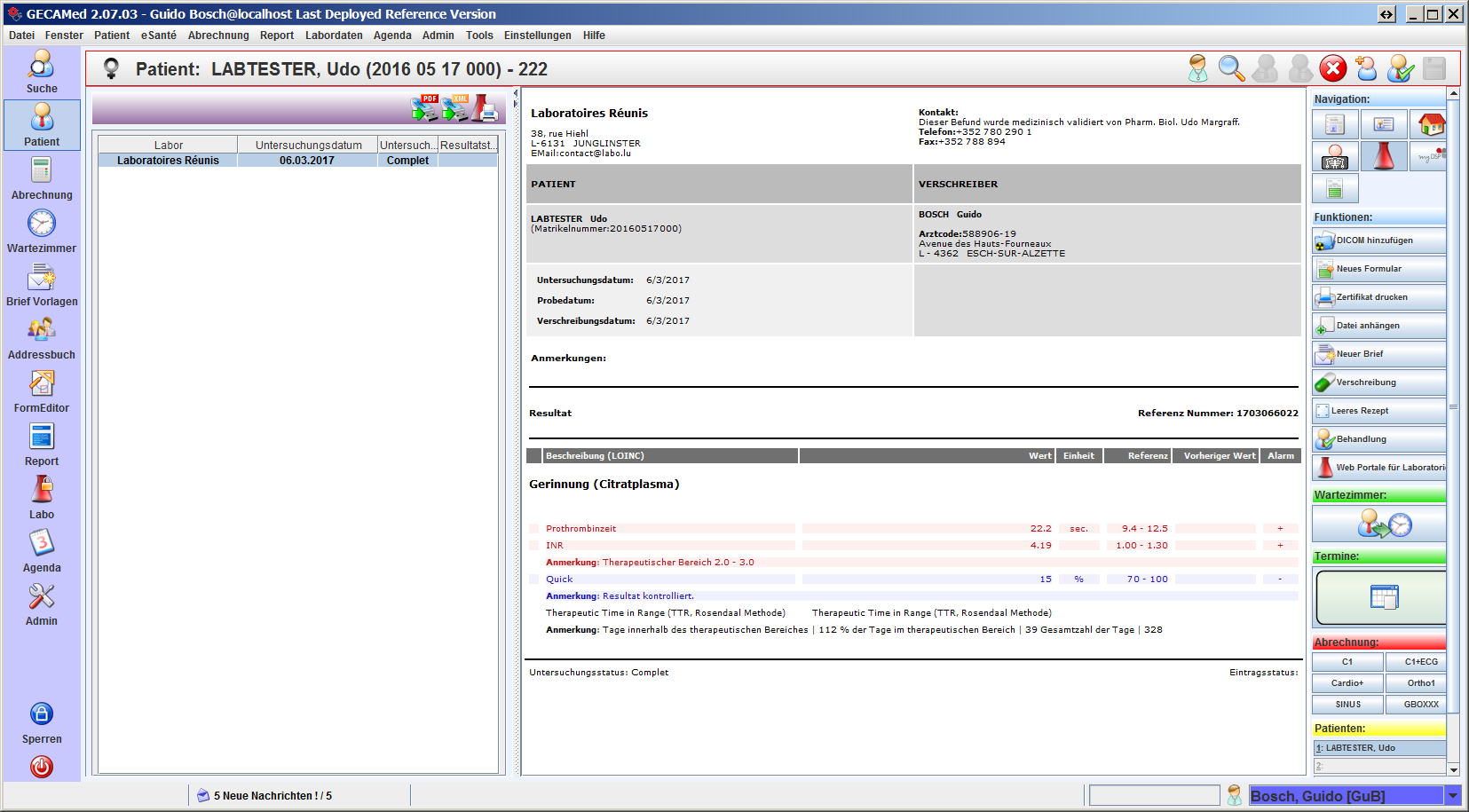The height and width of the screenshot is (812, 1469).
Task: Export lab result as PDF to USB
Action: coord(424,108)
